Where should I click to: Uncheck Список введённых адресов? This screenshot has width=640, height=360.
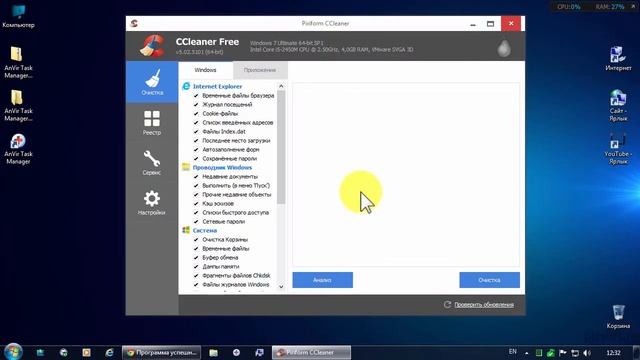[196, 122]
